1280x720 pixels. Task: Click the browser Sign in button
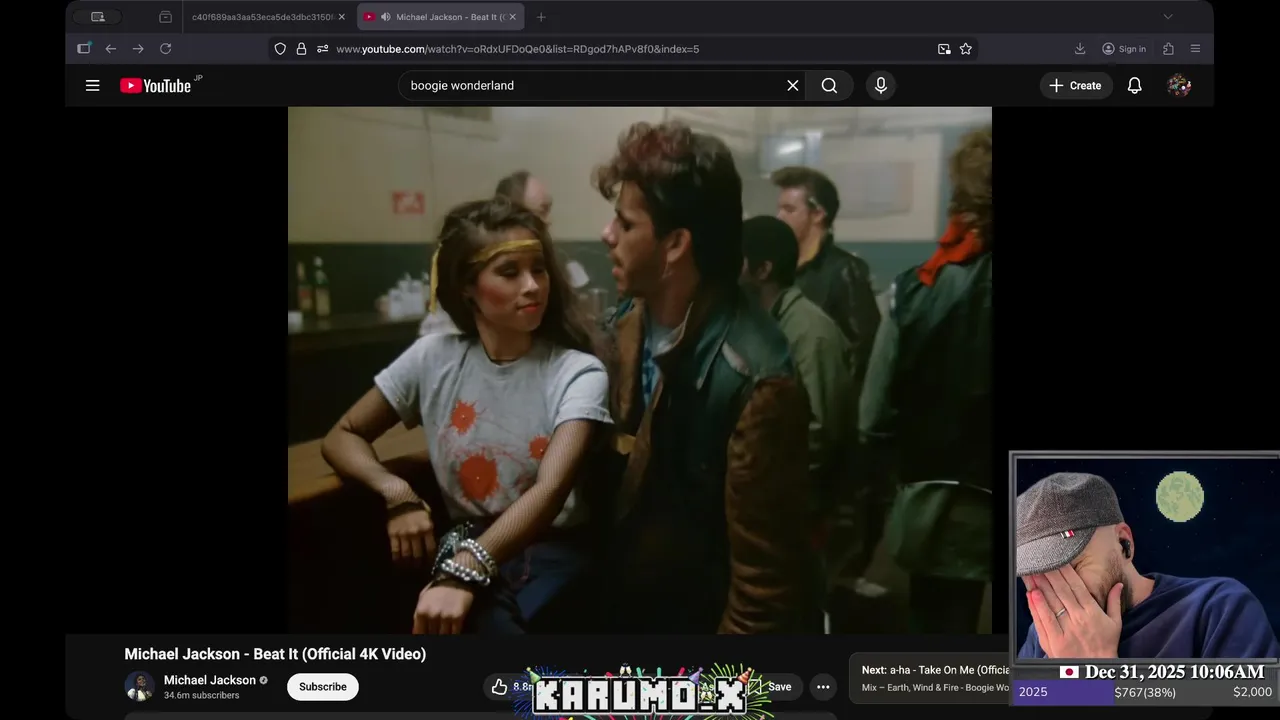1124,49
